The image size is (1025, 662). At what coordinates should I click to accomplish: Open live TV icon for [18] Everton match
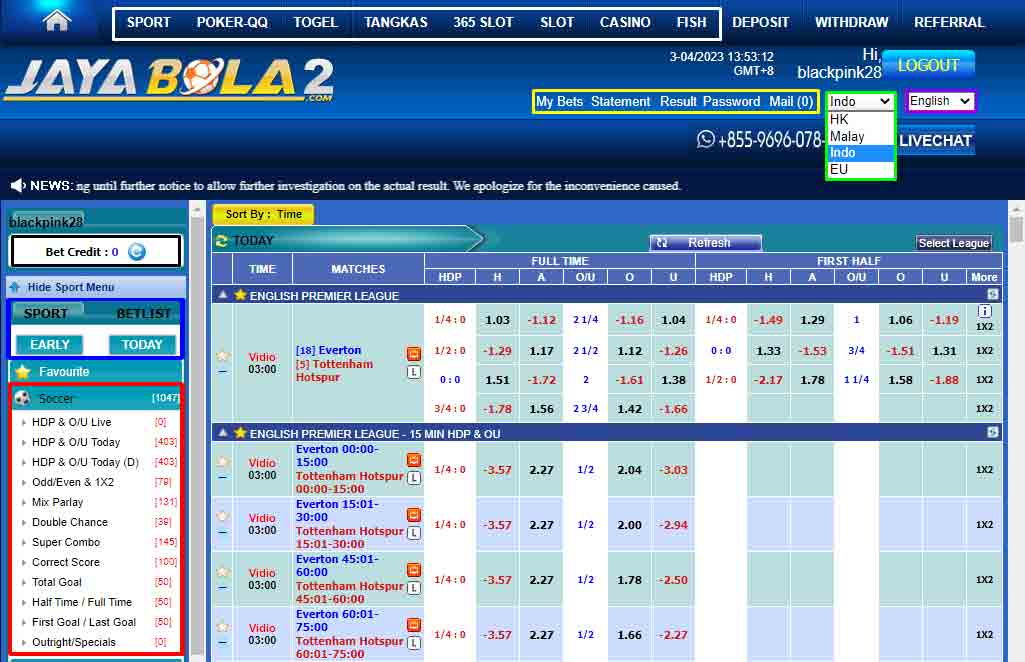414,354
